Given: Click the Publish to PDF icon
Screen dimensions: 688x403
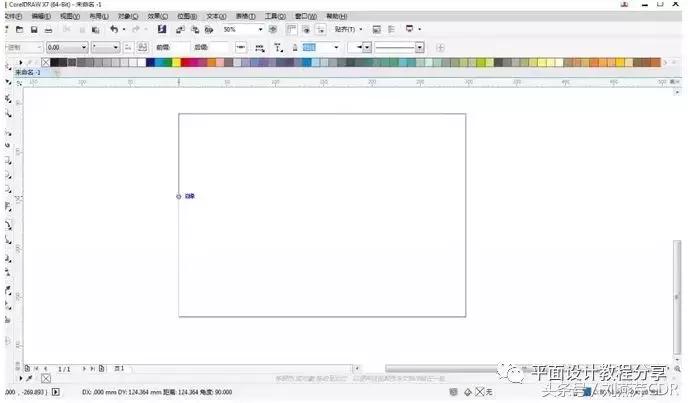Looking at the screenshot, I should 209,29.
